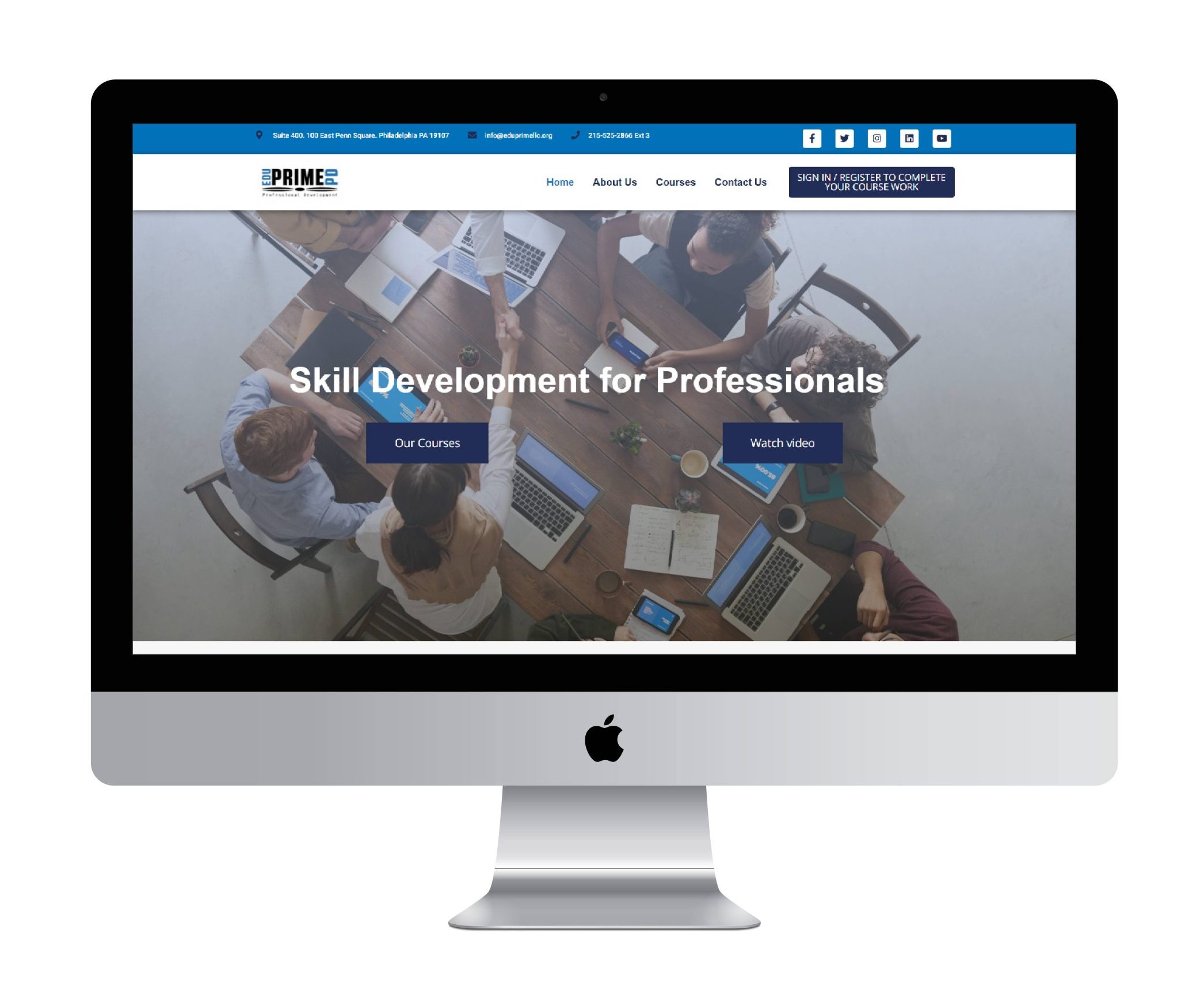Click the Instagram social media icon
This screenshot has height=983, width=1204.
pyautogui.click(x=877, y=138)
